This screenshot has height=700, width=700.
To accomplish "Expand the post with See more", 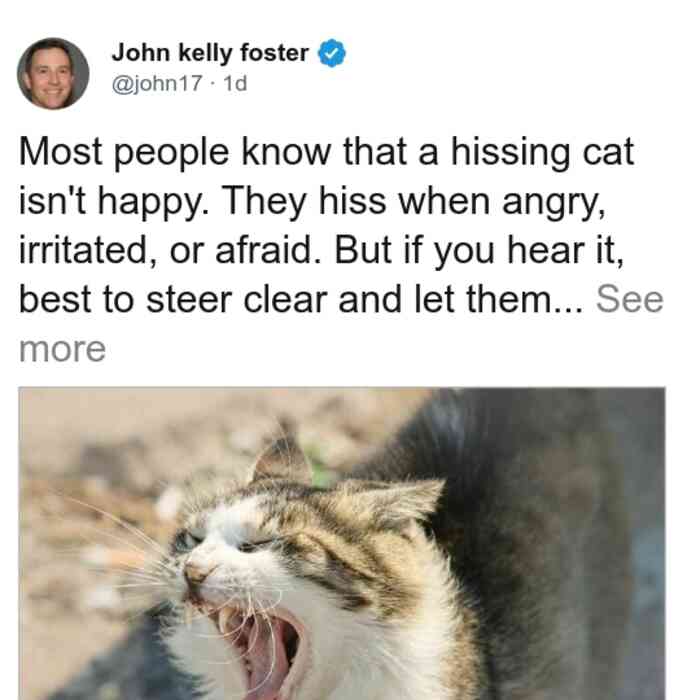I will point(629,299).
